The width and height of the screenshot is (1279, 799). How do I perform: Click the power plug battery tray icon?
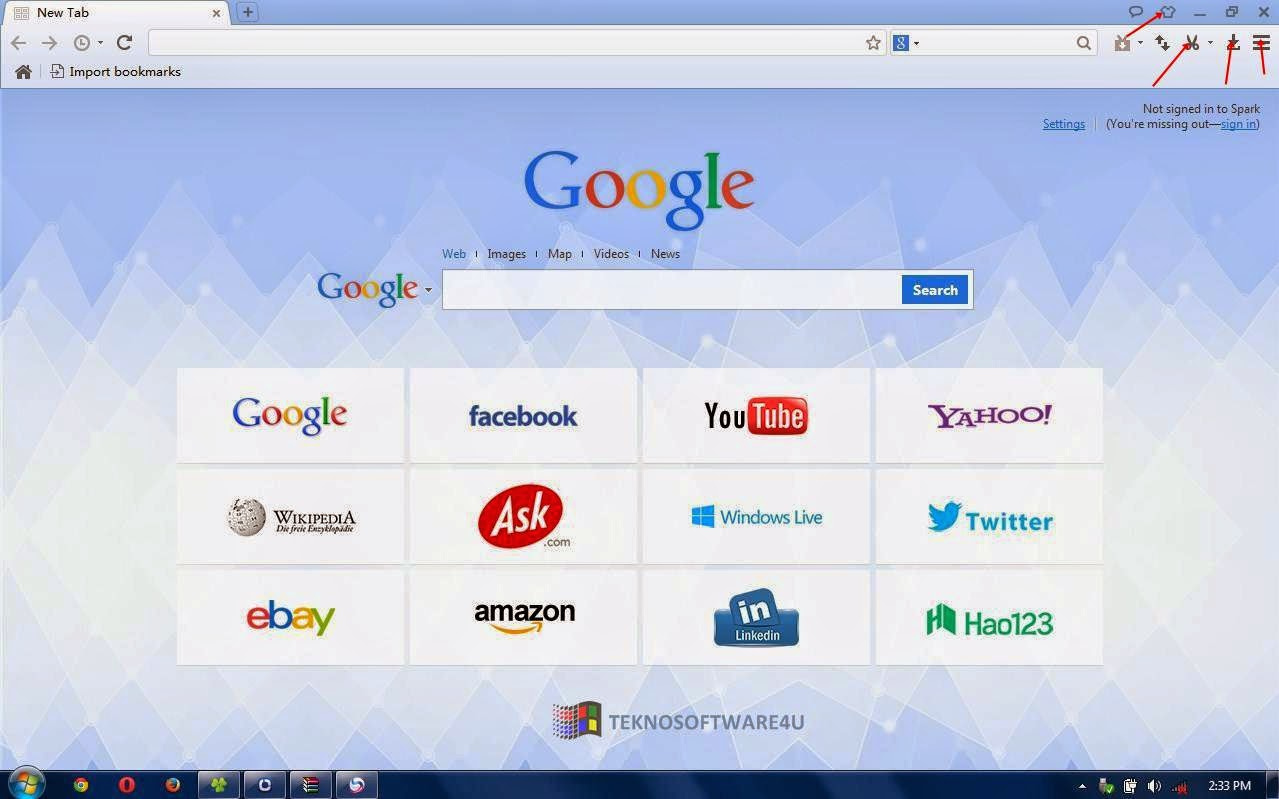(1130, 786)
